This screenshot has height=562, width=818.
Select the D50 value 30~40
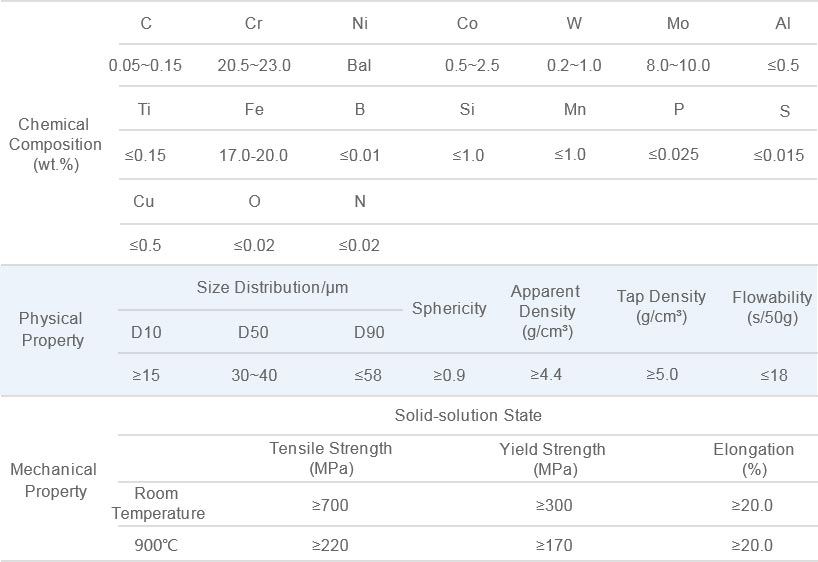[x=253, y=376]
